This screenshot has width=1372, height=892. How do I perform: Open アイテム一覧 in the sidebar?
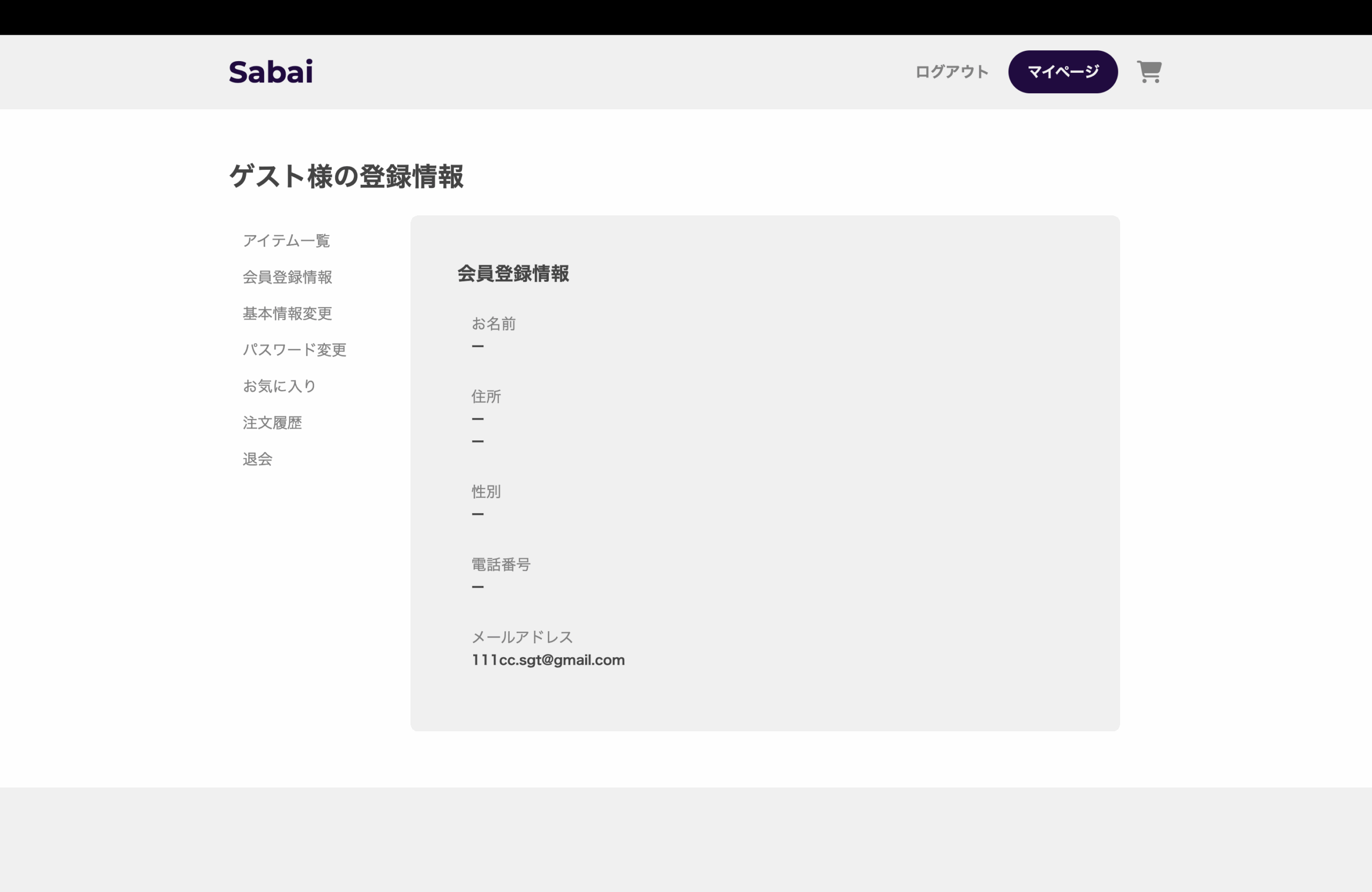[286, 241]
